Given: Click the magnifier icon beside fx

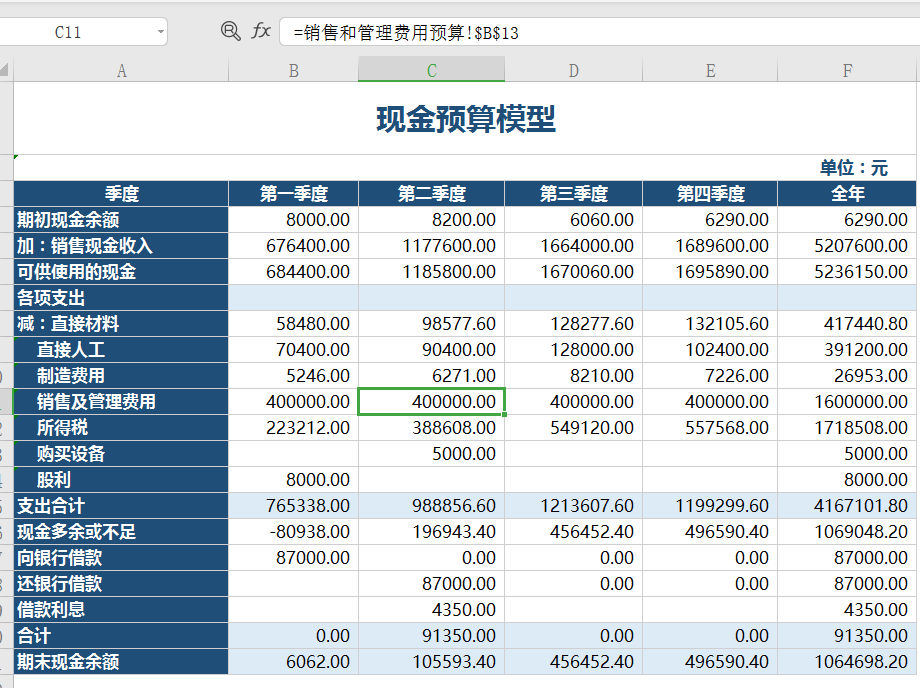Looking at the screenshot, I should click(x=230, y=32).
